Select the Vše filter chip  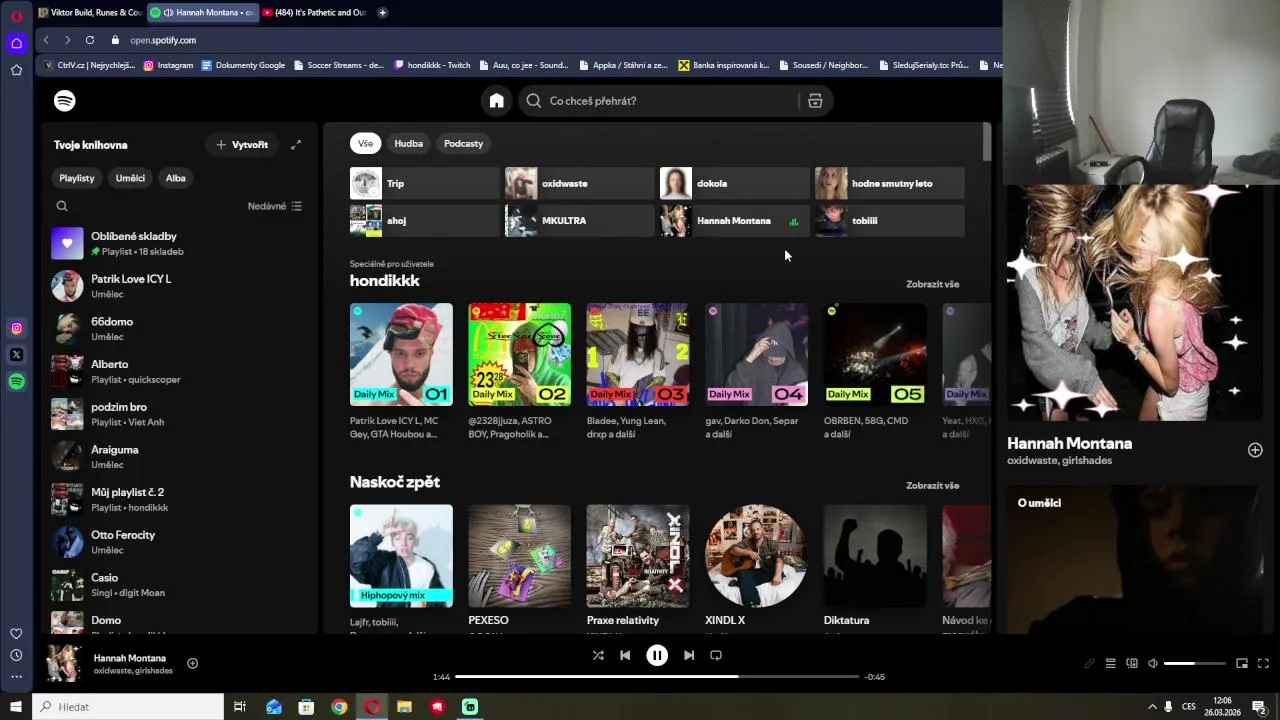pyautogui.click(x=365, y=144)
